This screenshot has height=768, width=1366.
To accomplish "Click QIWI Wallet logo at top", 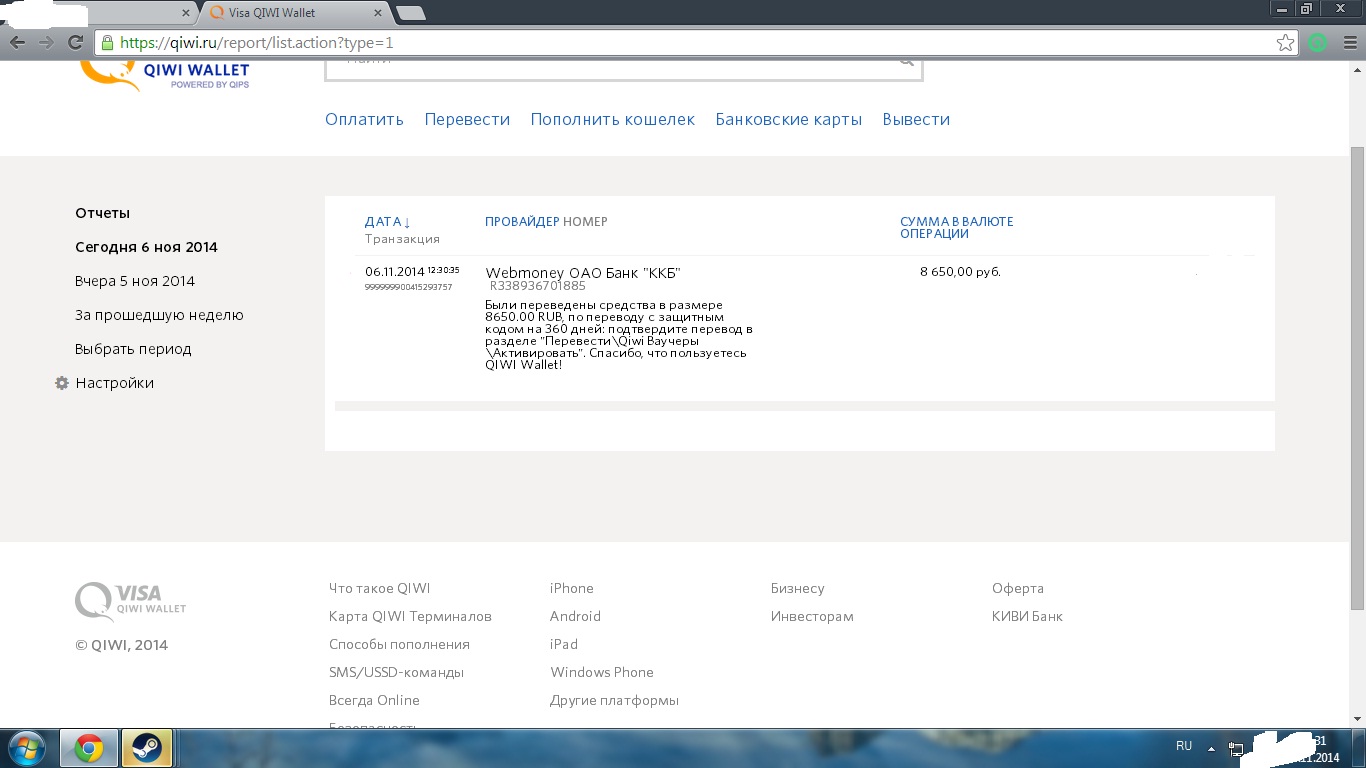I will coord(165,75).
